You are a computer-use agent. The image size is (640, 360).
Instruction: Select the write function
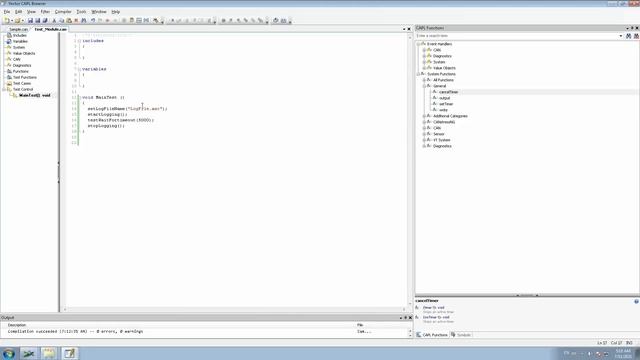coord(443,110)
